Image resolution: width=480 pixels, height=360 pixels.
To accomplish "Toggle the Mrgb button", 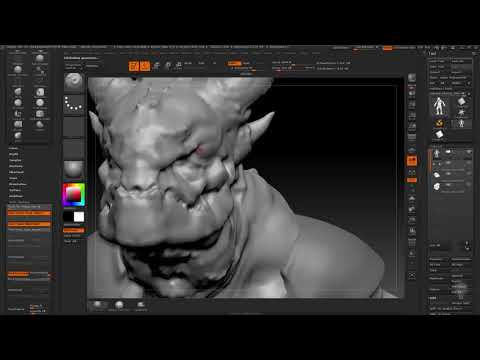I will coord(188,63).
